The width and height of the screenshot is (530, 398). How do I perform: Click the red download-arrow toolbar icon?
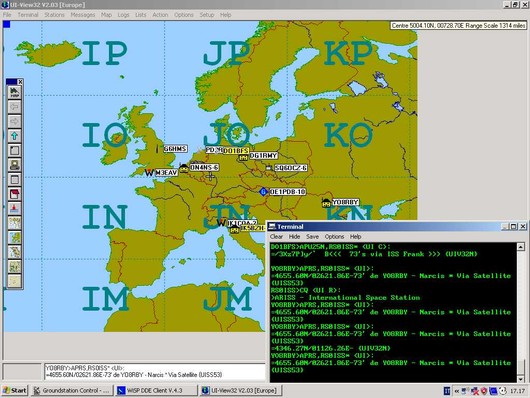pos(15,209)
